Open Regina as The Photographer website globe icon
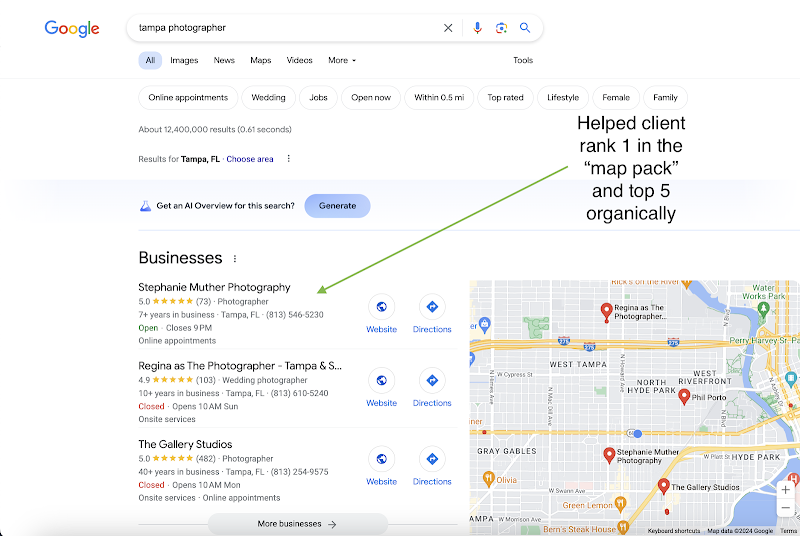 (381, 380)
